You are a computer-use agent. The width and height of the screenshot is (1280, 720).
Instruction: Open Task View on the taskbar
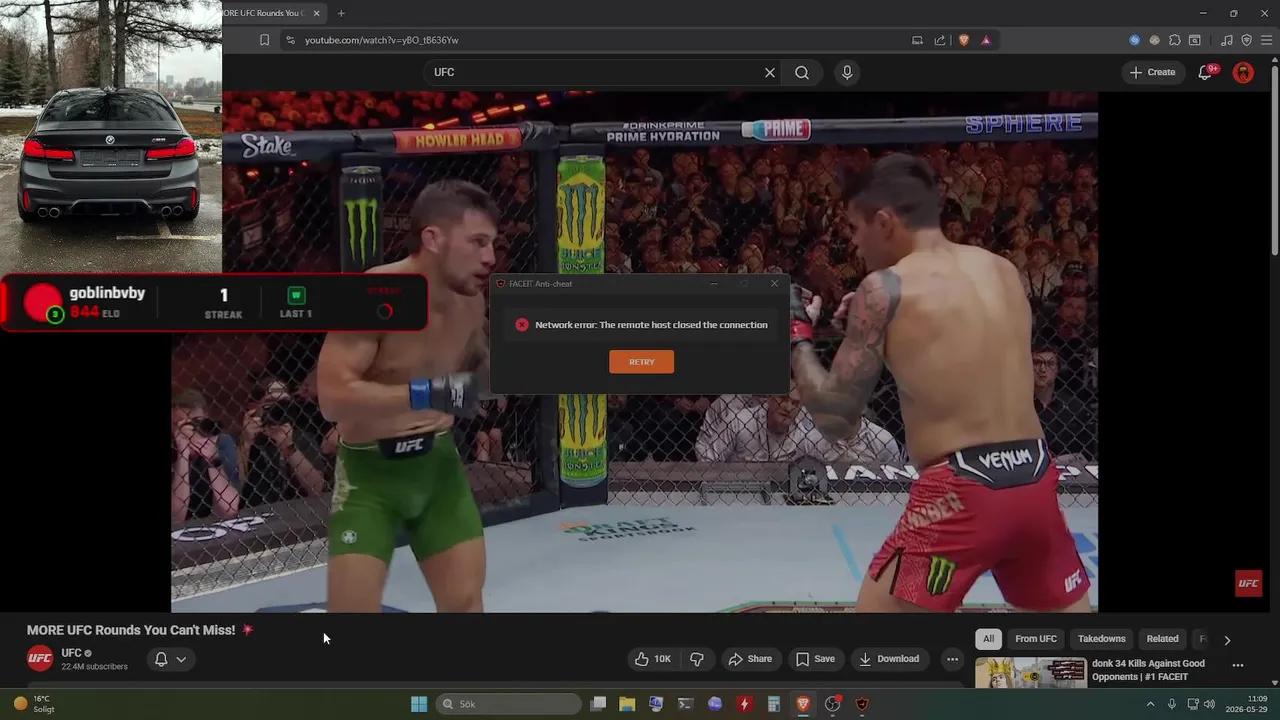pos(598,704)
